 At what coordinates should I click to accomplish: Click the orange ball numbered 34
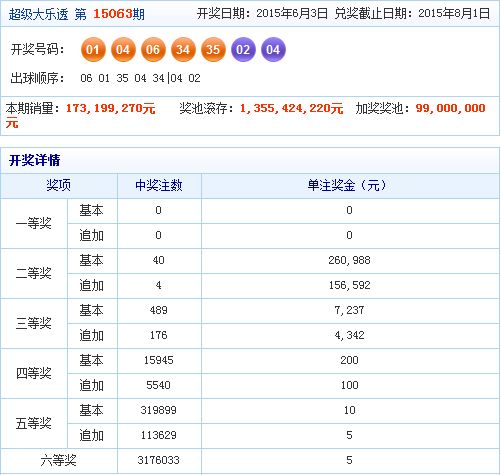click(x=183, y=50)
